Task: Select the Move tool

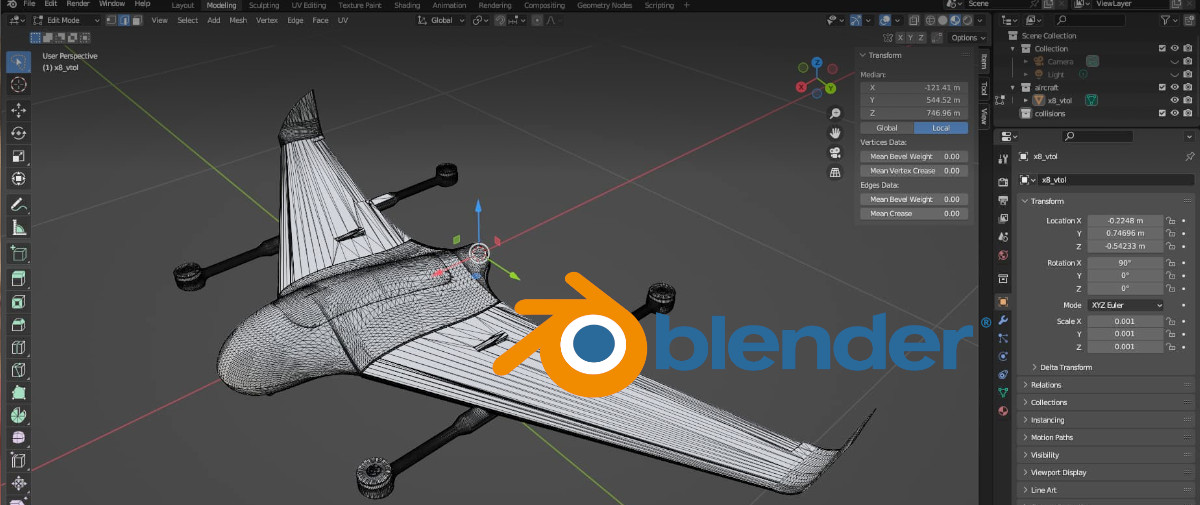Action: (x=18, y=110)
